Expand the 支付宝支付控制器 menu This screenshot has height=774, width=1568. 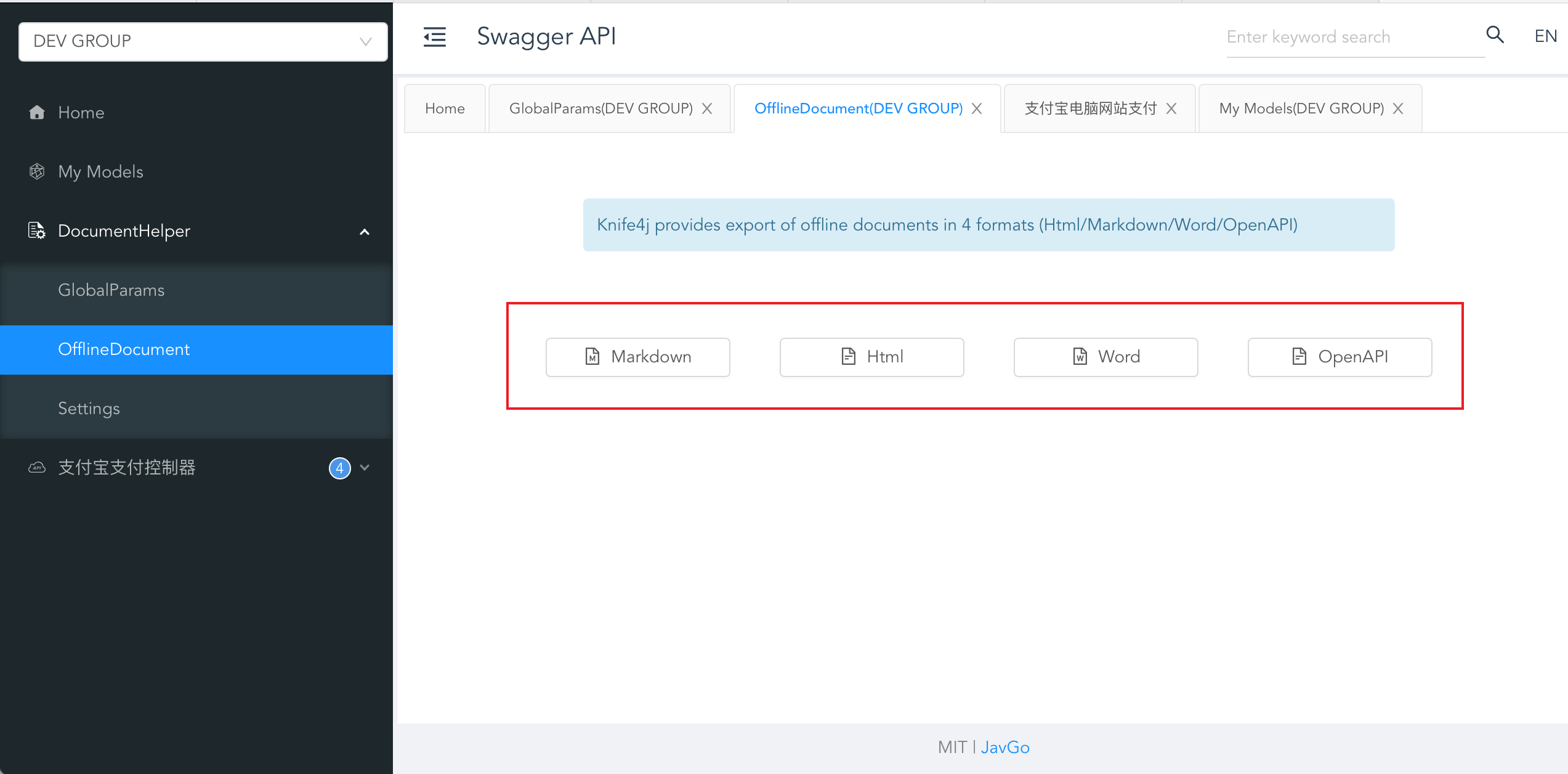[x=365, y=468]
